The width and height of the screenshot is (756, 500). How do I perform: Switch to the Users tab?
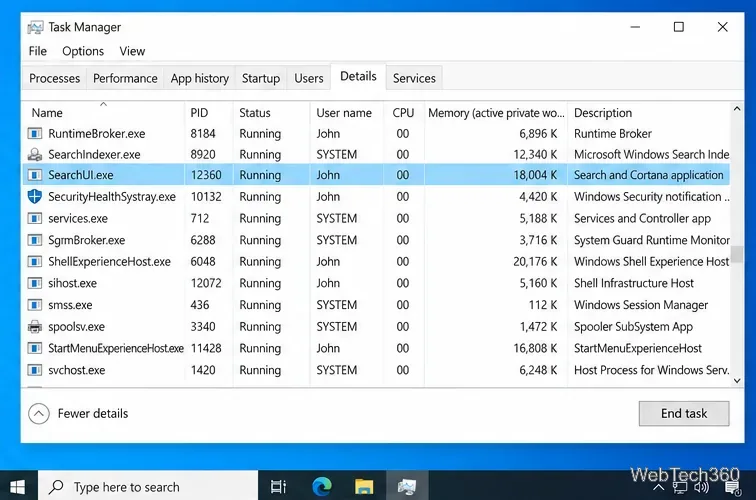309,78
